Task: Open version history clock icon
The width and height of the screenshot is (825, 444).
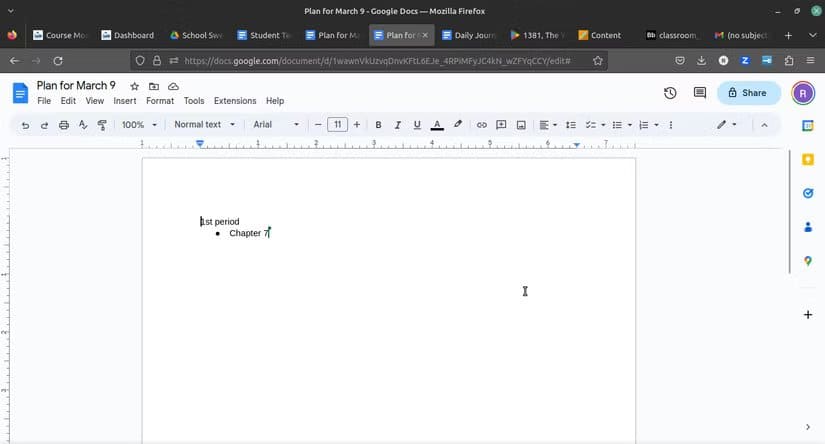Action: [x=670, y=93]
